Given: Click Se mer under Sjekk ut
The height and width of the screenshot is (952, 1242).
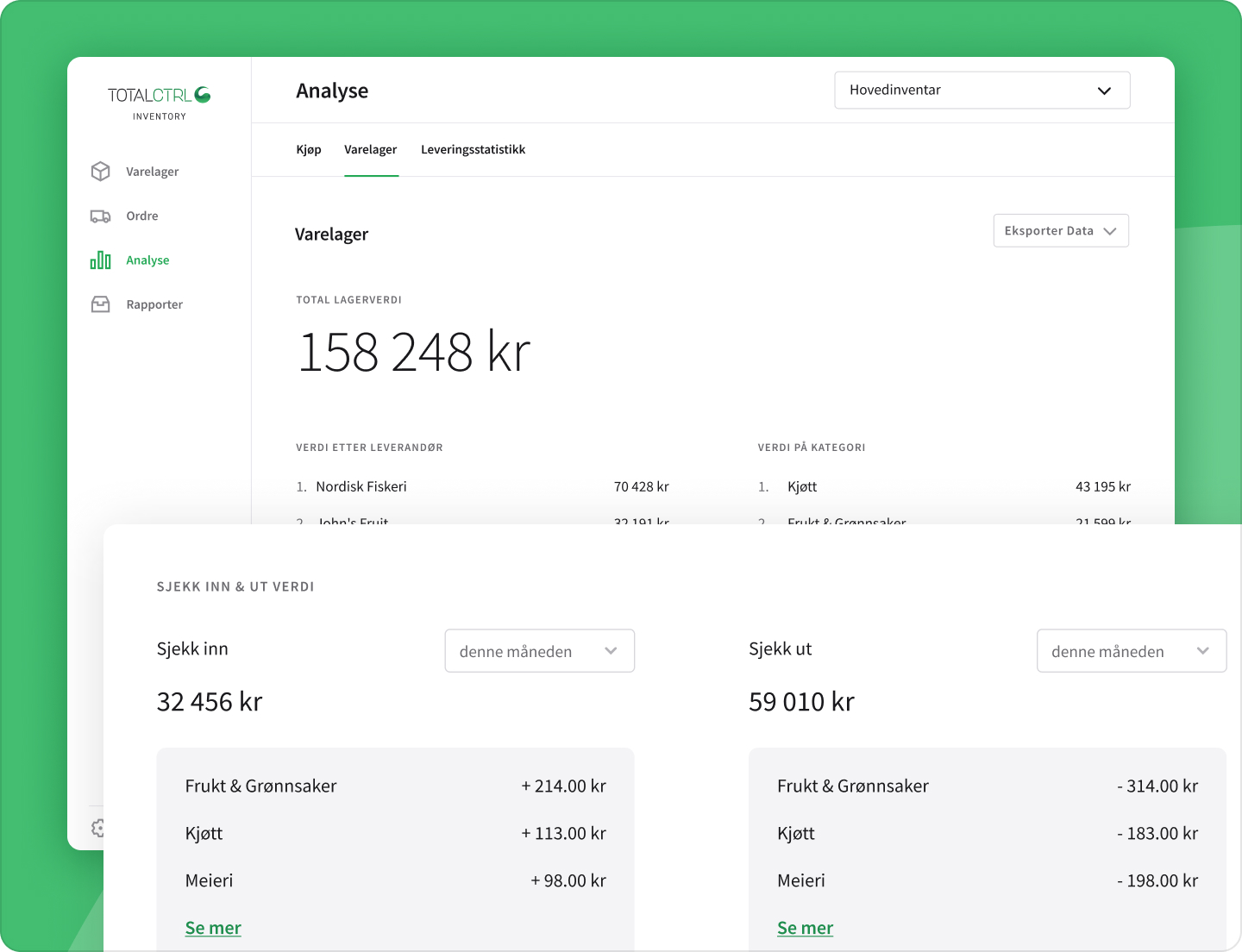Looking at the screenshot, I should click(x=805, y=928).
